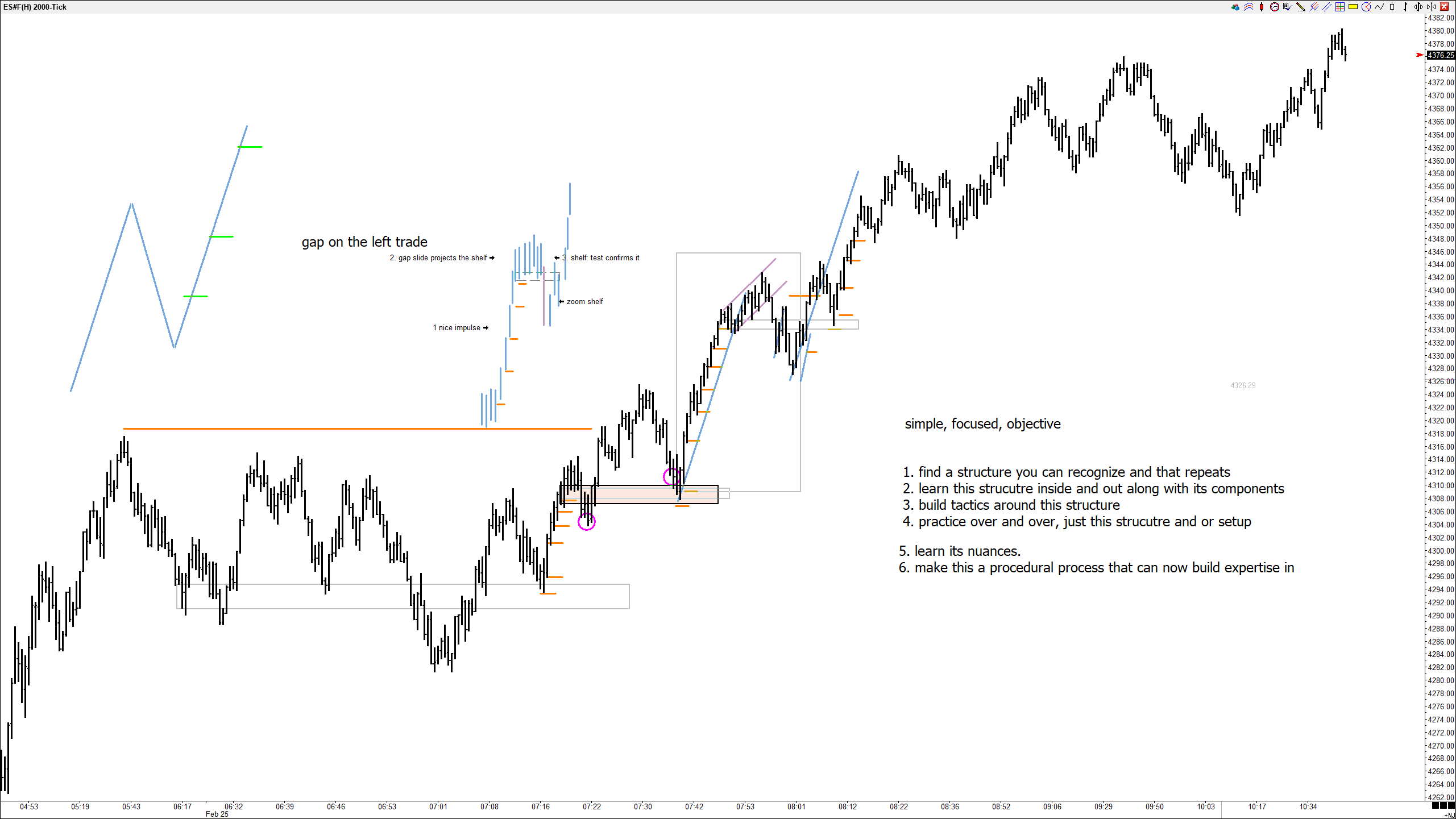The height and width of the screenshot is (819, 1456).
Task: Select the circle arc angle tool
Action: 1366,7
